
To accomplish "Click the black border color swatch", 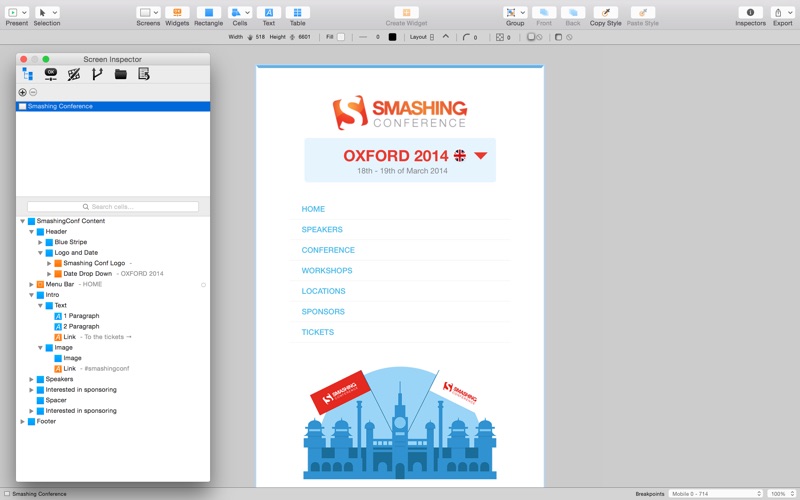I will point(392,37).
